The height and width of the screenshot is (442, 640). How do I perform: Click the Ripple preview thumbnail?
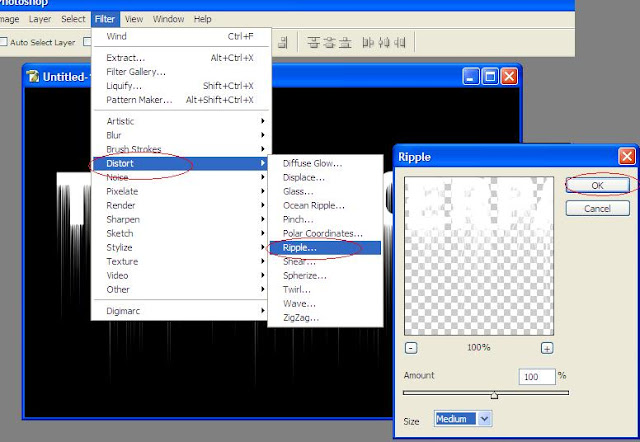(x=479, y=256)
